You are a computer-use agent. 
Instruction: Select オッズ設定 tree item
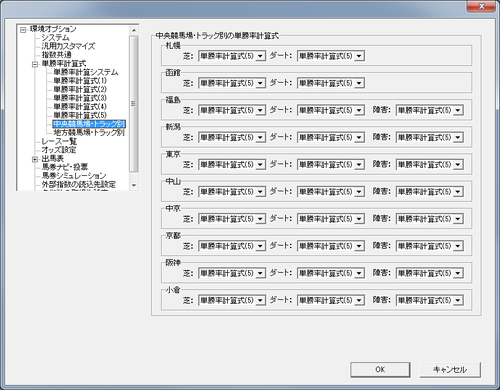point(59,150)
